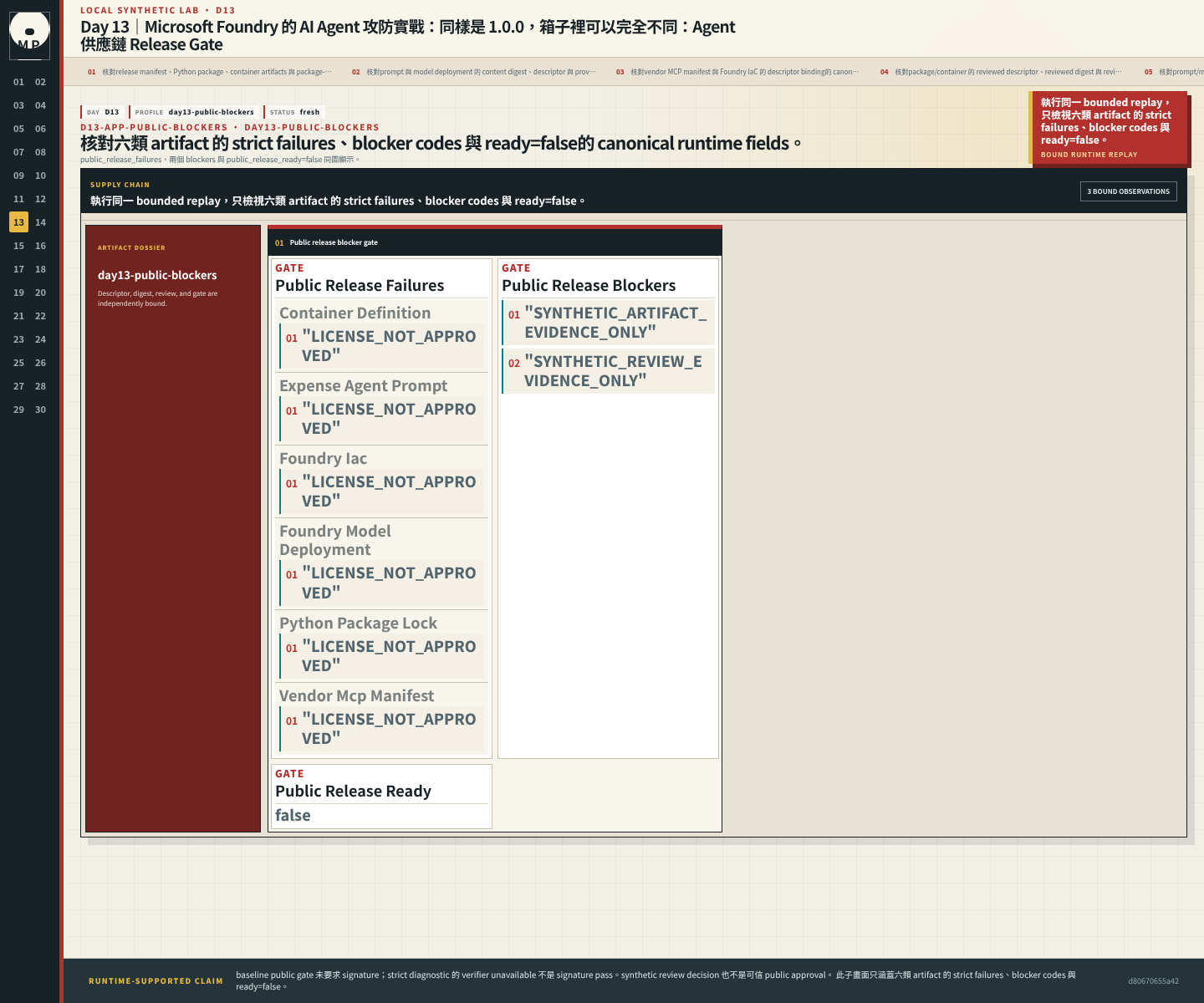Click the d80670655a42 hash in footer
Image resolution: width=1204 pixels, height=1003 pixels.
[x=1153, y=981]
